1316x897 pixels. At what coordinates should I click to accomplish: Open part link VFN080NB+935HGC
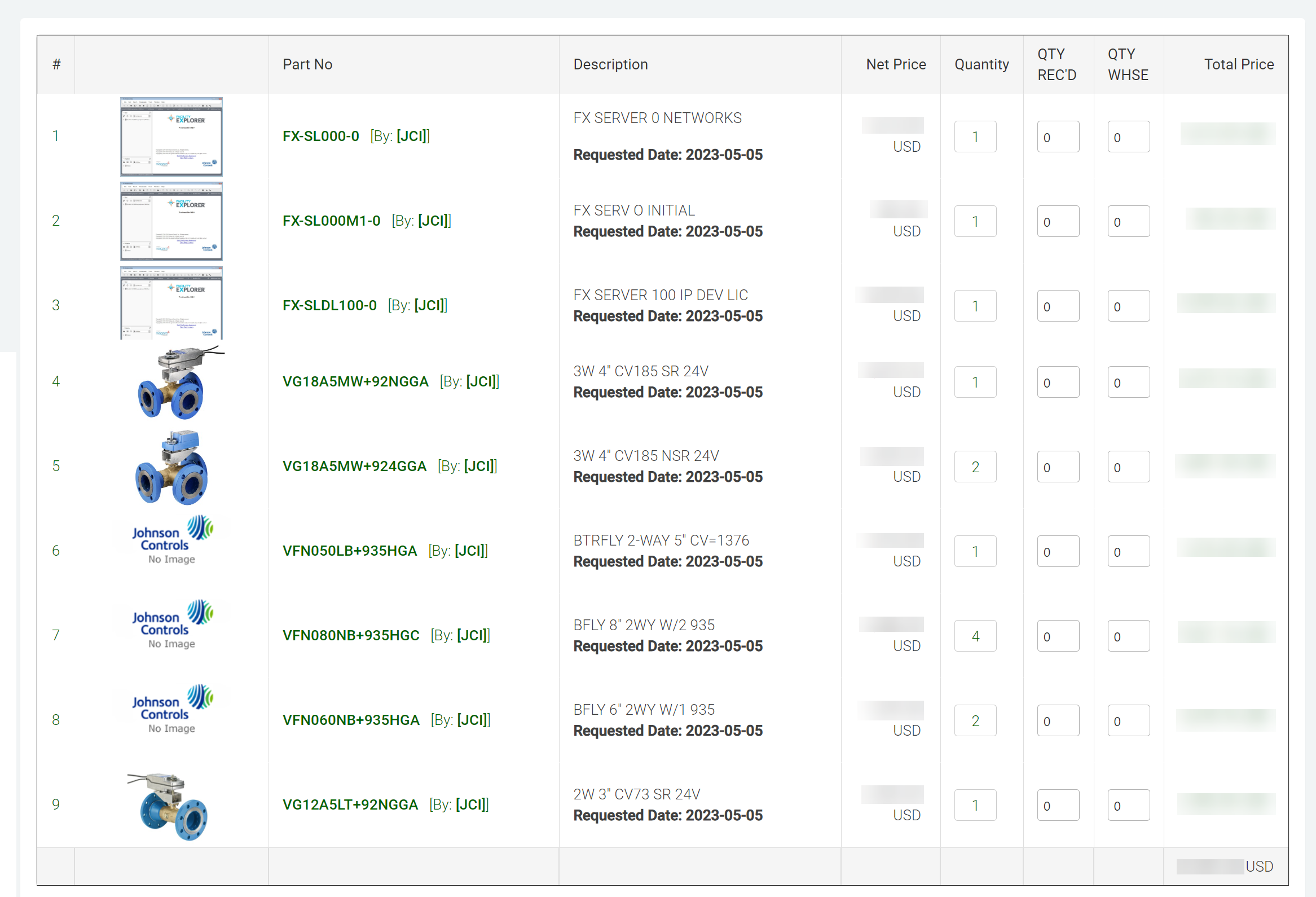(350, 635)
